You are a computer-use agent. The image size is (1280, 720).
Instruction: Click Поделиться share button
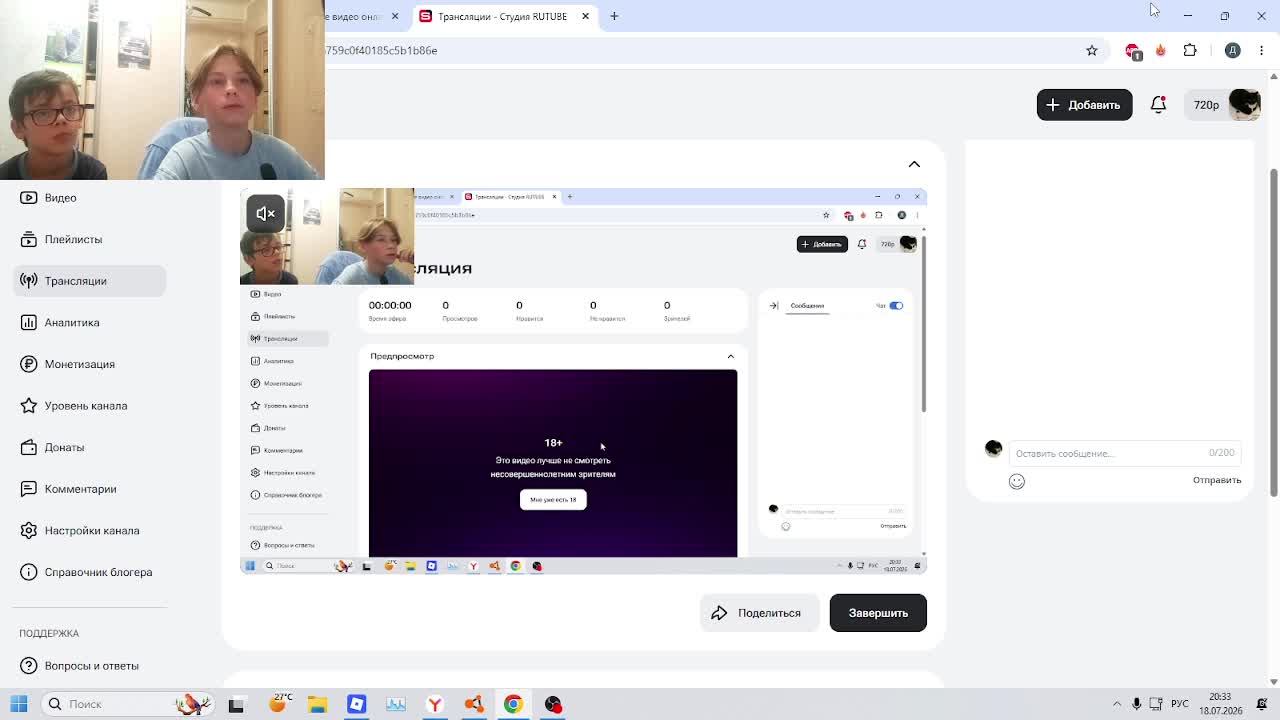(x=759, y=613)
